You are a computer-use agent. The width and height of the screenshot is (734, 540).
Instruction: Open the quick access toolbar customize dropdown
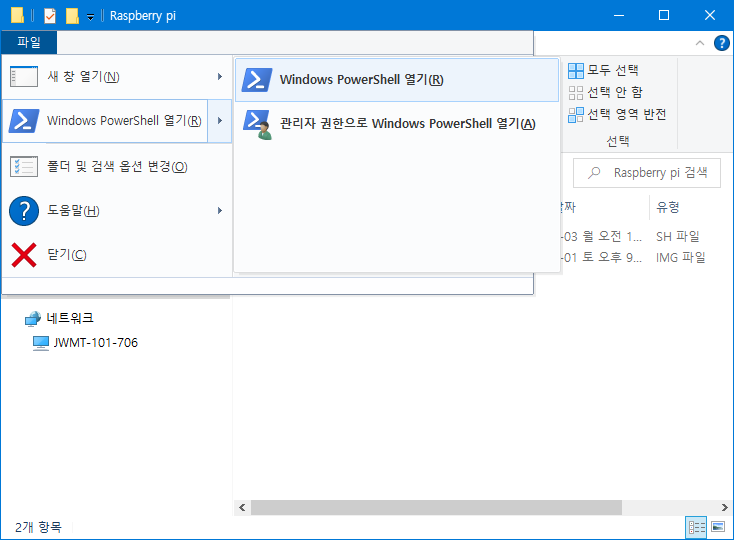click(90, 17)
